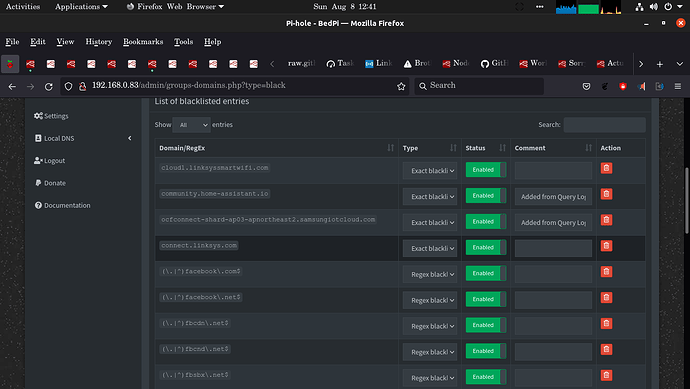Screen dimensions: 690x389
Task: Open the Bookmarks menu
Action: (143, 42)
